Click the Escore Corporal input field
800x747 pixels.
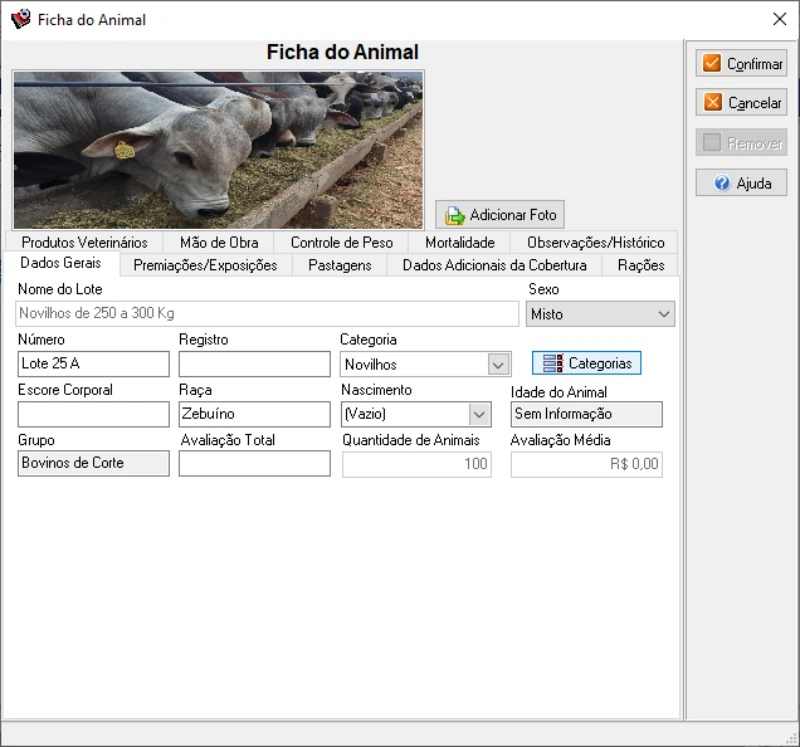coord(93,414)
